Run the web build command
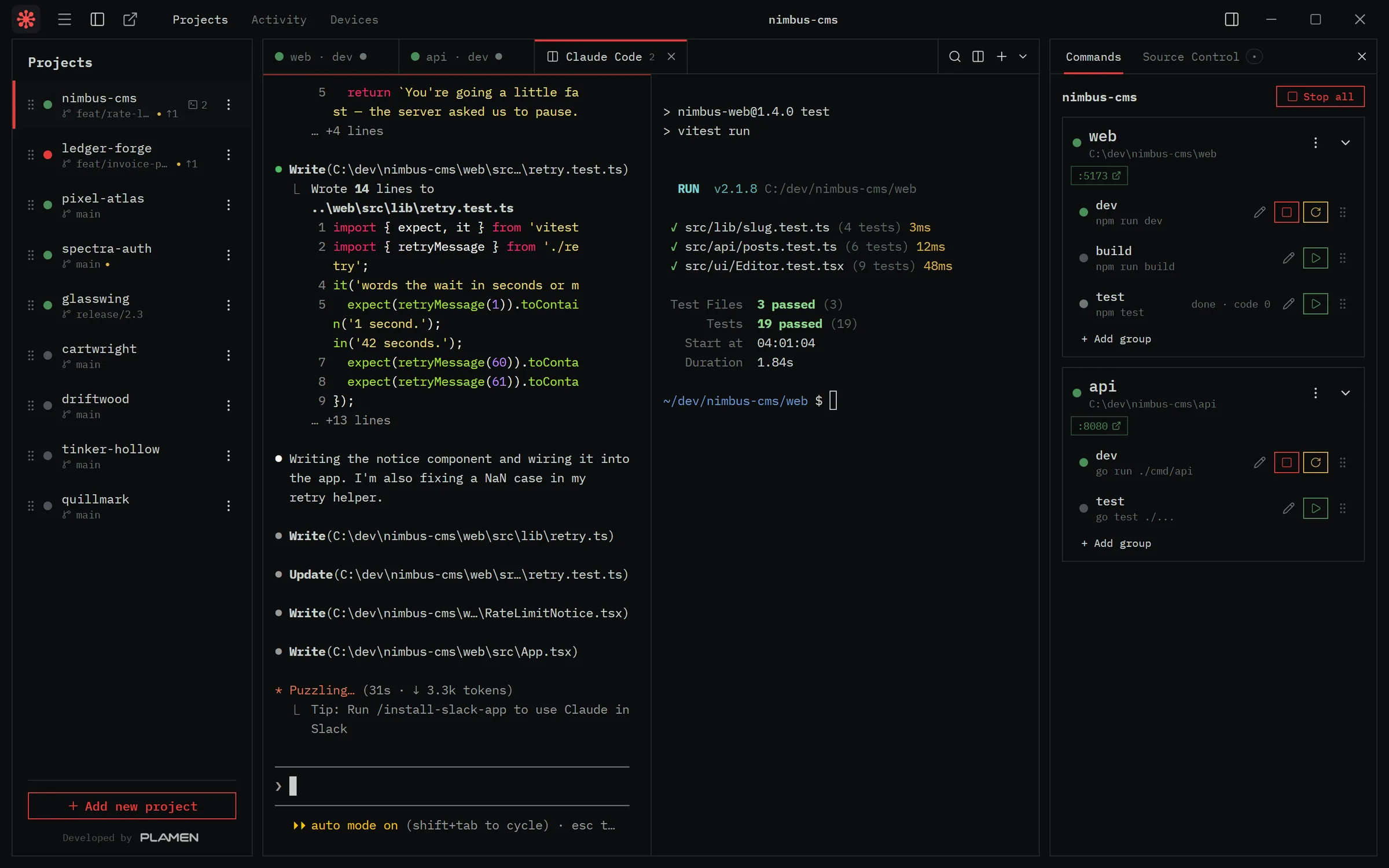This screenshot has width=1389, height=868. pyautogui.click(x=1315, y=258)
